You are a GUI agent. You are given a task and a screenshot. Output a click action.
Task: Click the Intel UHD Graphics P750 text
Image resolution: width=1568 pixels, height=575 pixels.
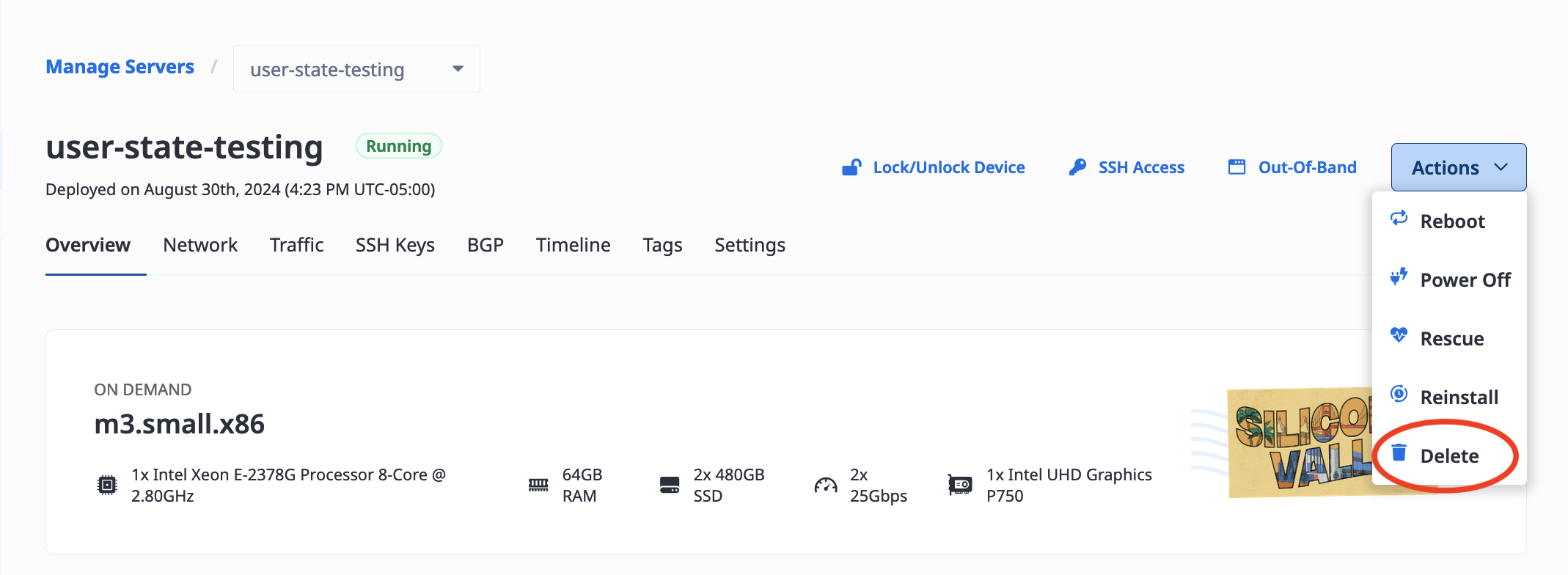point(1069,485)
